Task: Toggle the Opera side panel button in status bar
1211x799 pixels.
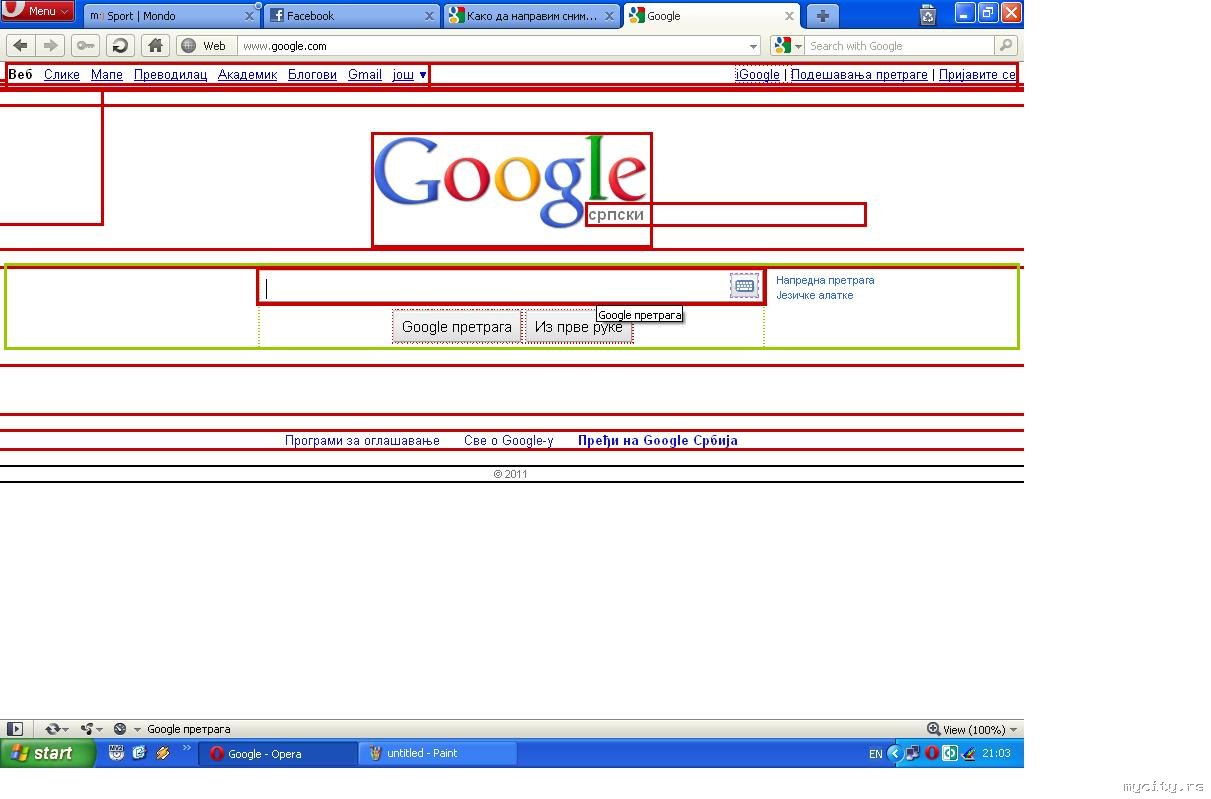Action: point(14,730)
